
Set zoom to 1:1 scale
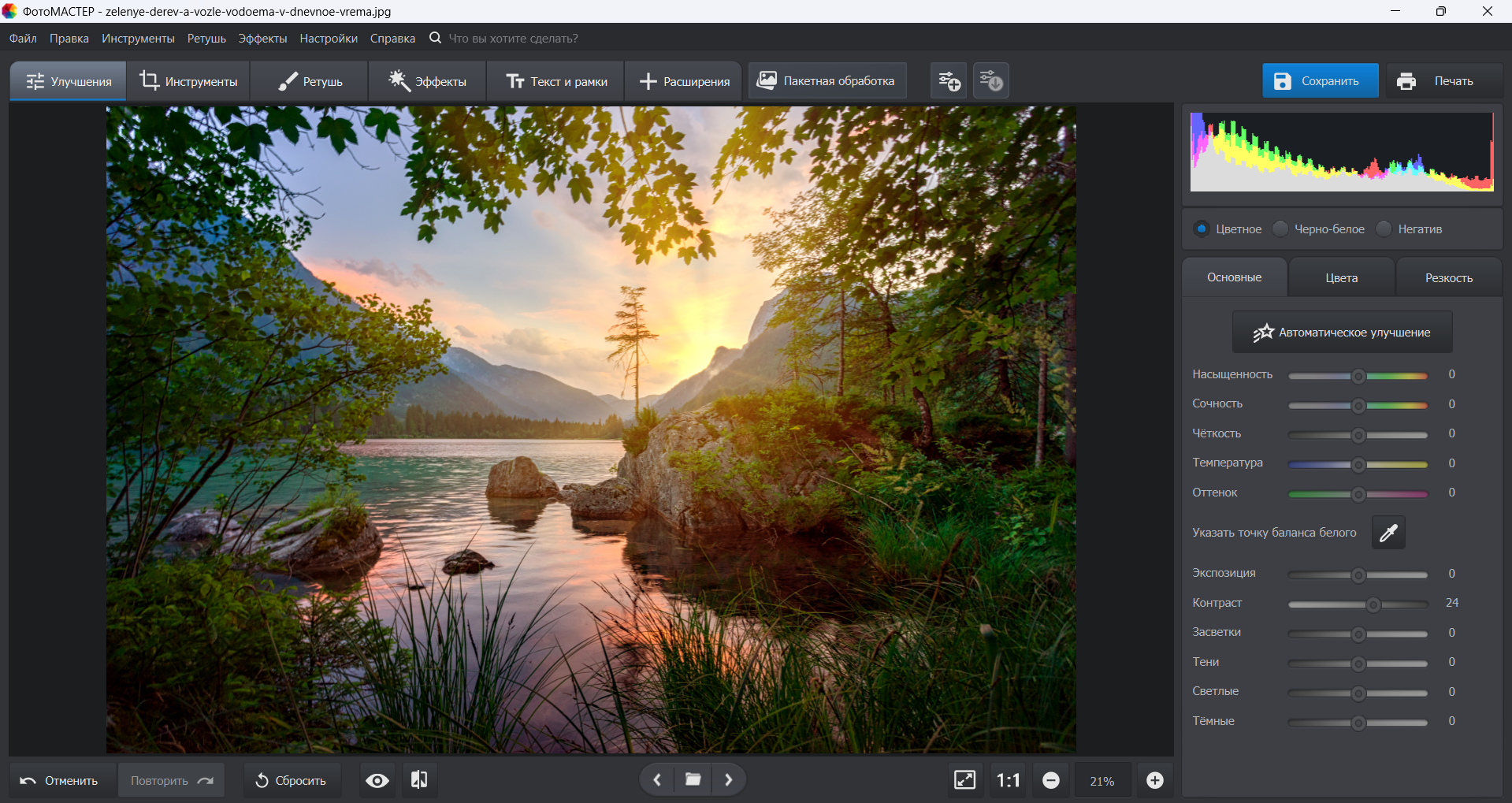1008,780
